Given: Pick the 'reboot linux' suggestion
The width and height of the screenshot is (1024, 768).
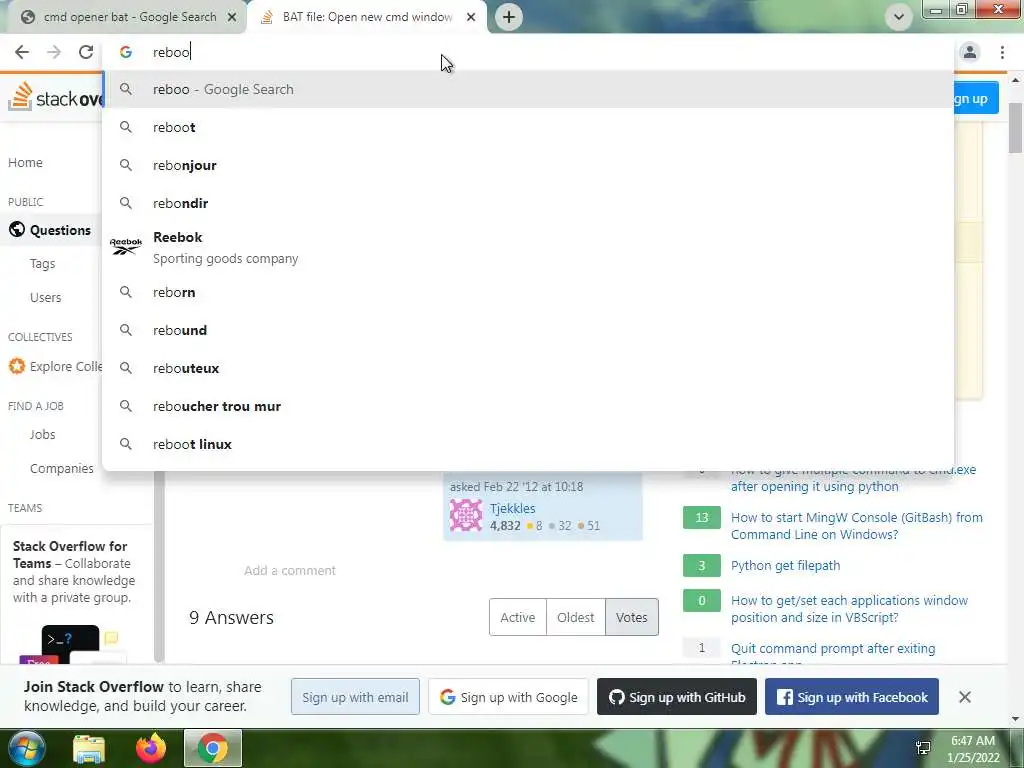Looking at the screenshot, I should pyautogui.click(x=528, y=443).
